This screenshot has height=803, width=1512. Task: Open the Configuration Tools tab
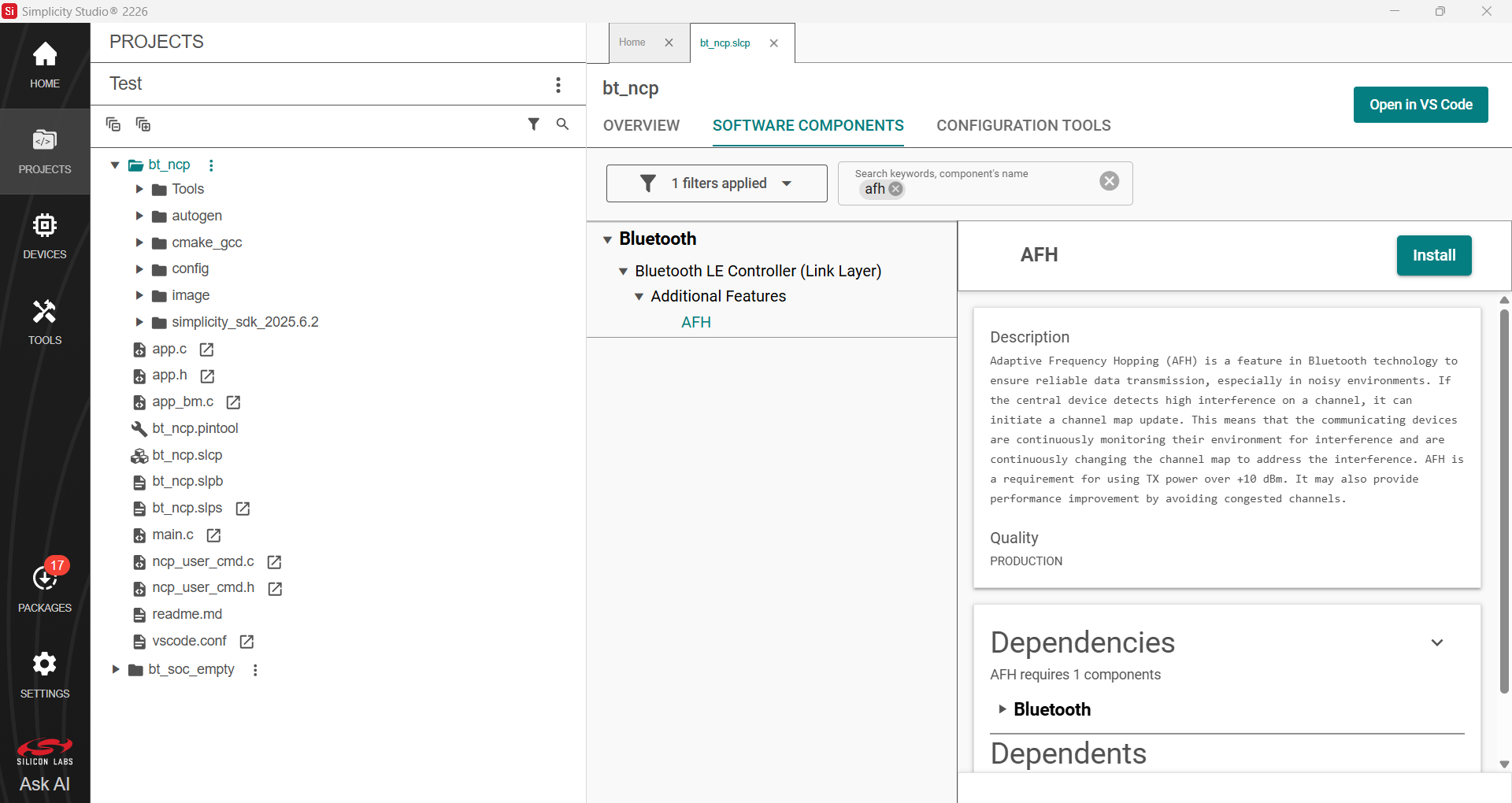pos(1024,126)
